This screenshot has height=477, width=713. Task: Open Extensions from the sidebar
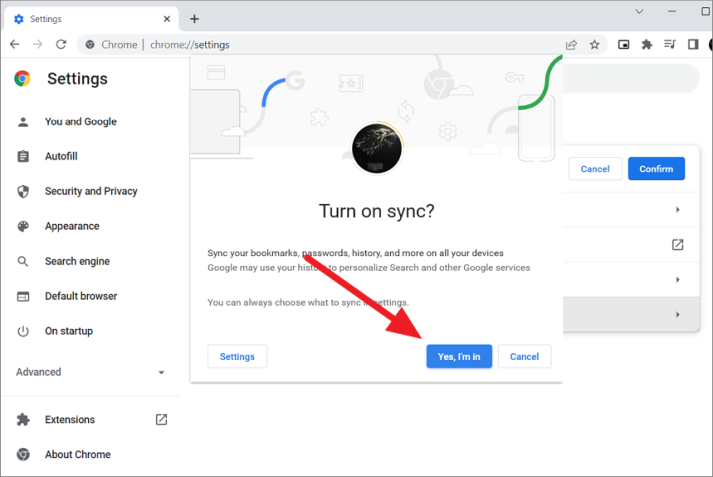point(70,419)
